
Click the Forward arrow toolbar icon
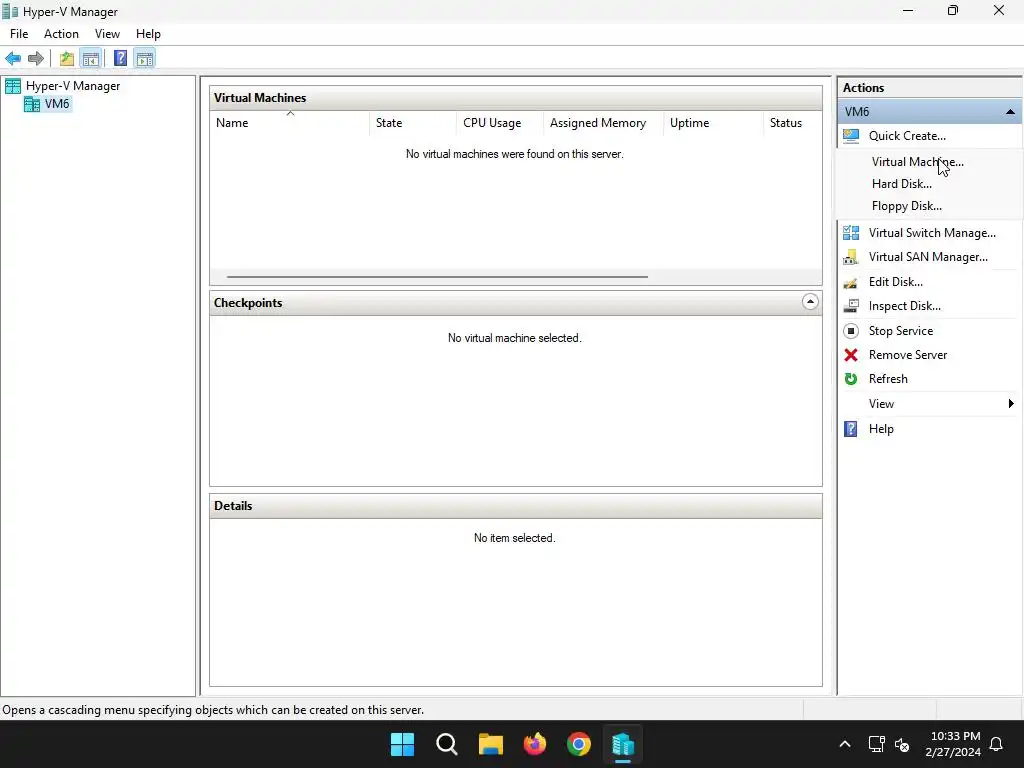pos(36,59)
